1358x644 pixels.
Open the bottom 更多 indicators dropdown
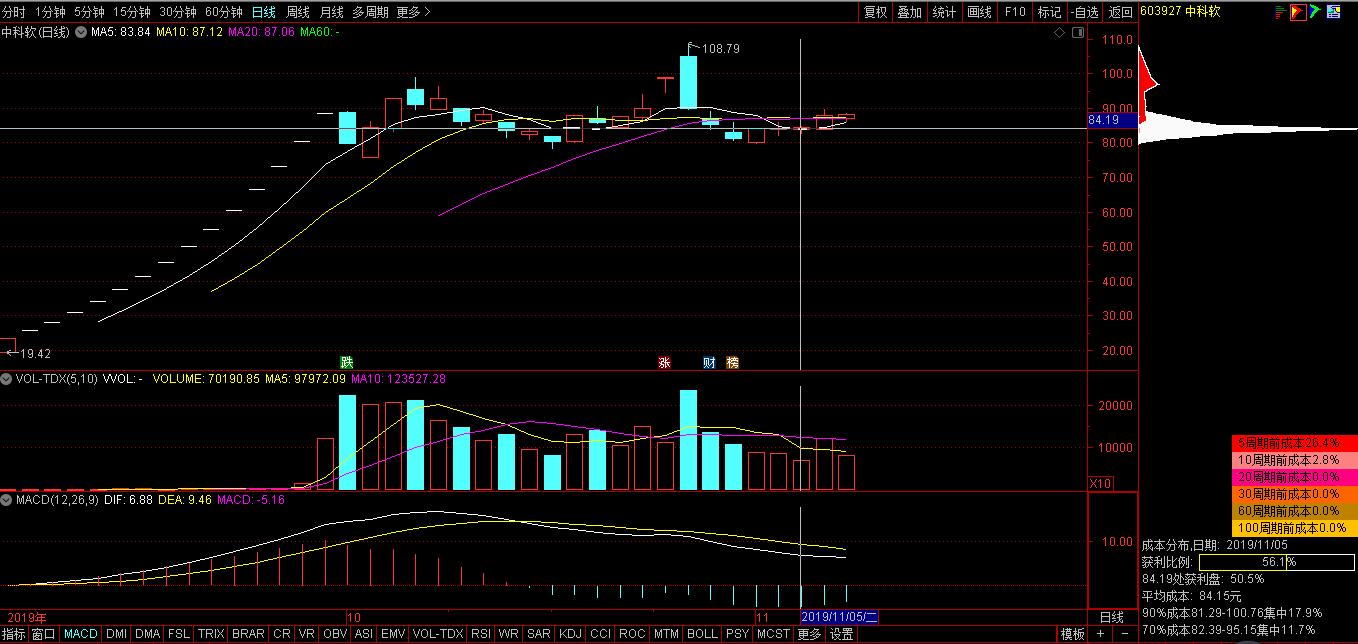coord(809,634)
